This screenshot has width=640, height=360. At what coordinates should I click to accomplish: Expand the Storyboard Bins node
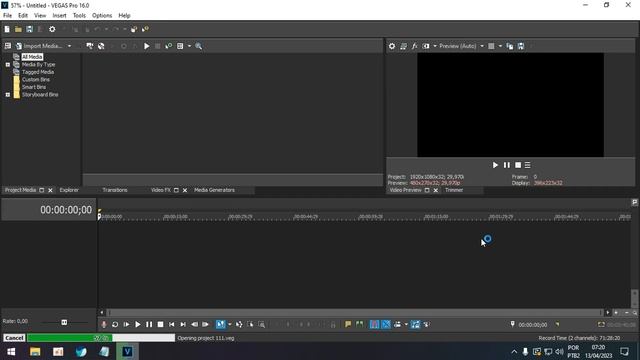click(8, 94)
